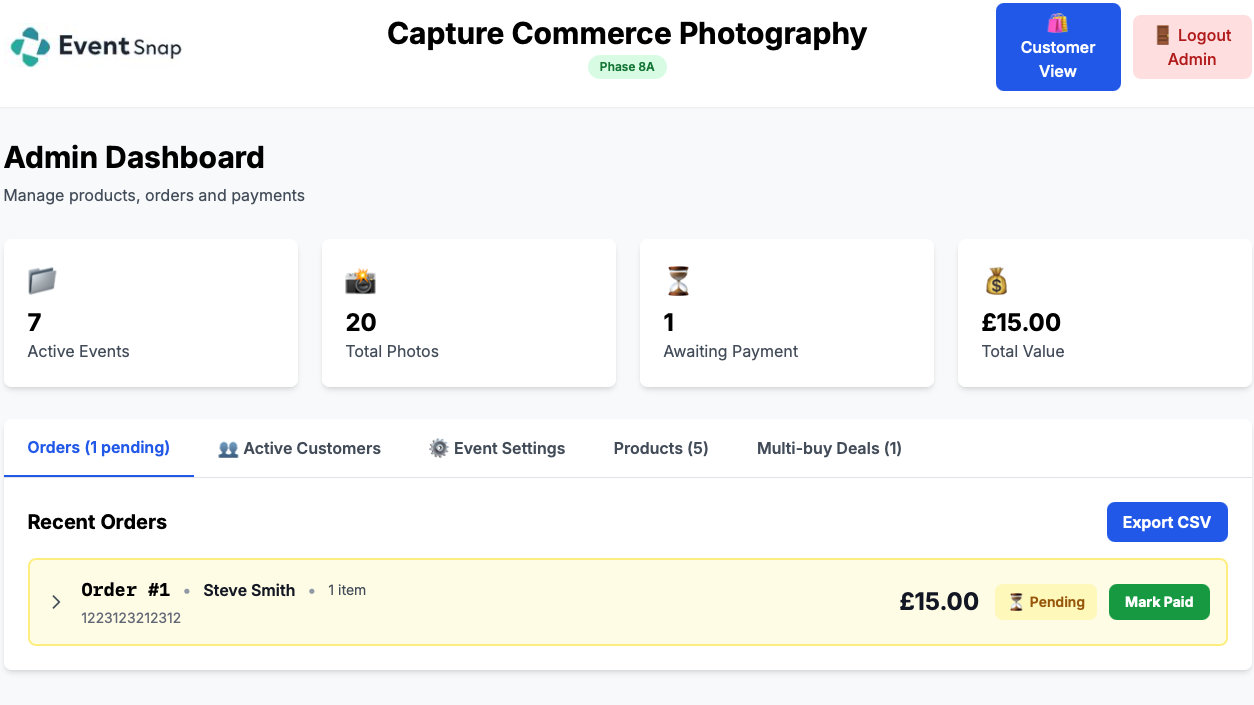Open the Multi-buy Deals (1) tab
This screenshot has width=1254, height=705.
pyautogui.click(x=829, y=448)
